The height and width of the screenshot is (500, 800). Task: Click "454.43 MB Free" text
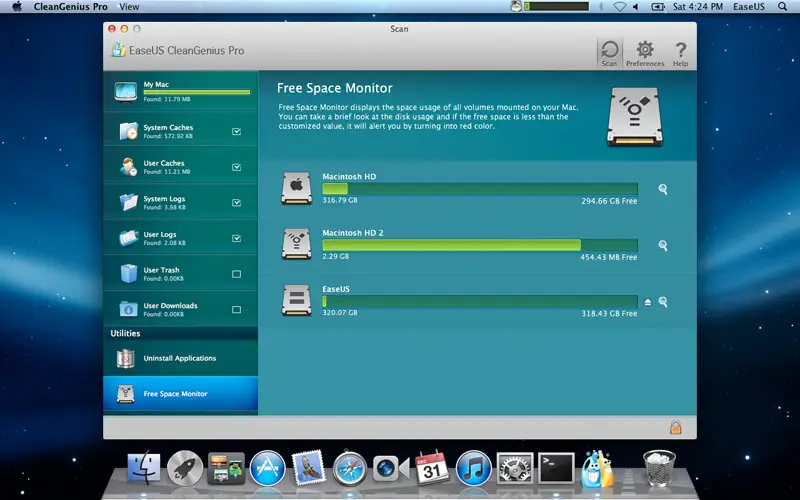pyautogui.click(x=609, y=257)
